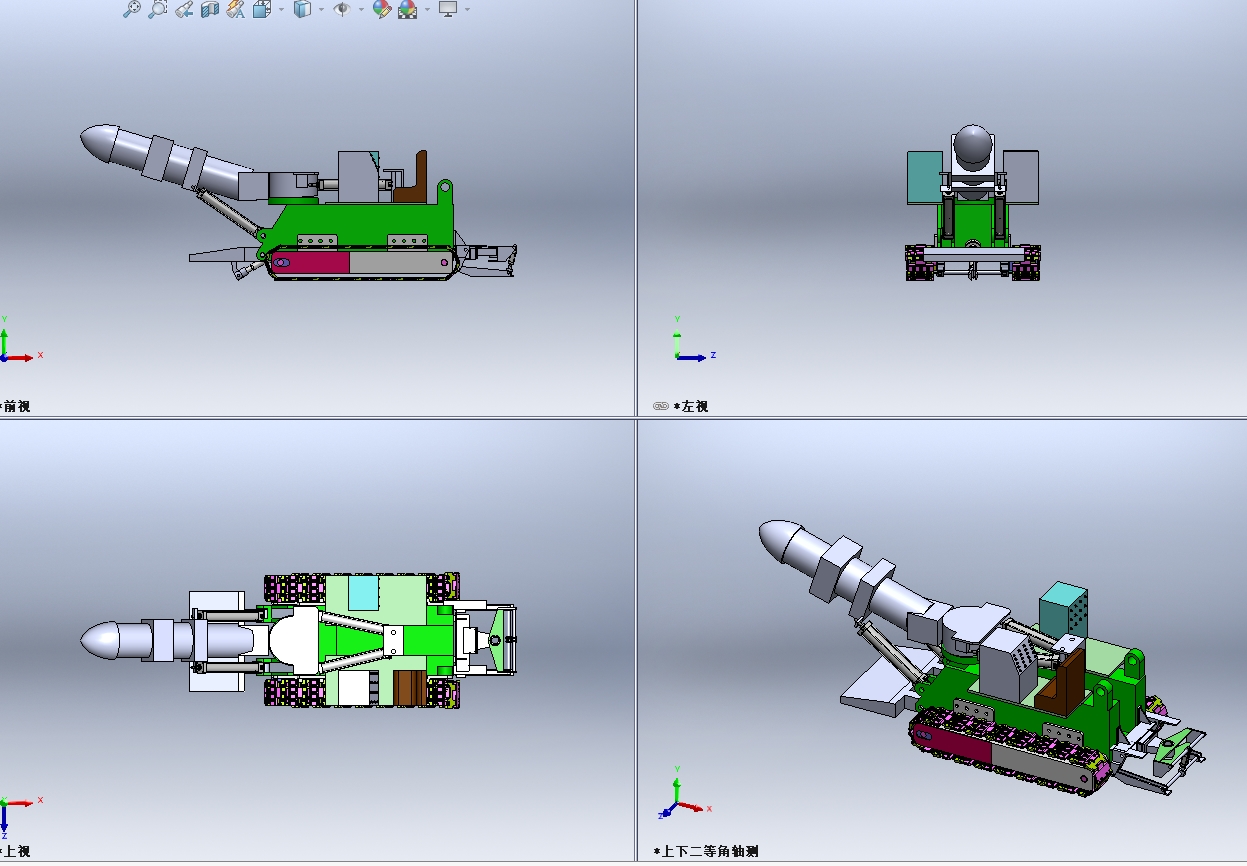
Task: Click the View Settings monitor icon
Action: click(x=448, y=9)
